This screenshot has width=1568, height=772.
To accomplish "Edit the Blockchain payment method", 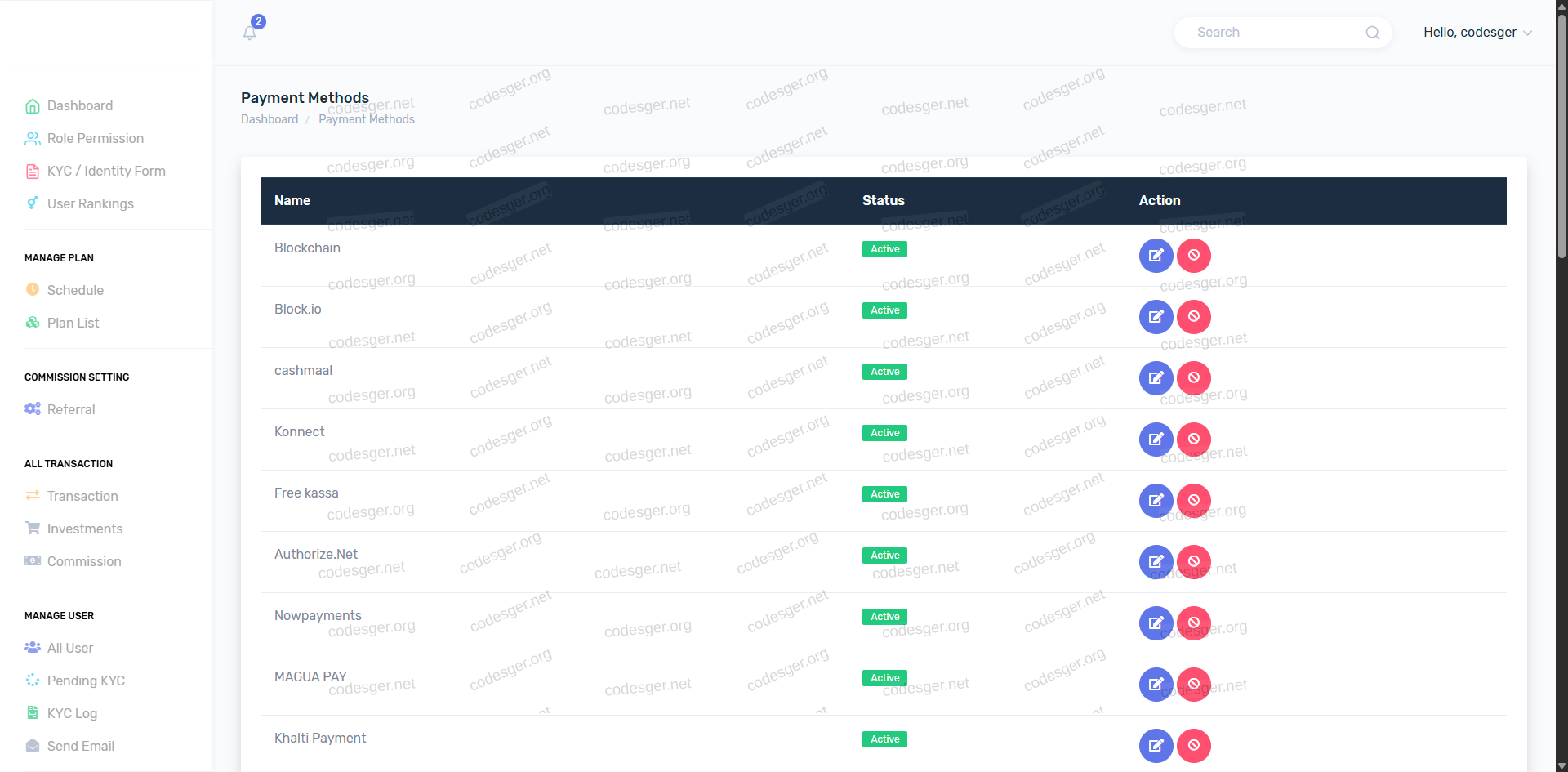I will 1156,256.
